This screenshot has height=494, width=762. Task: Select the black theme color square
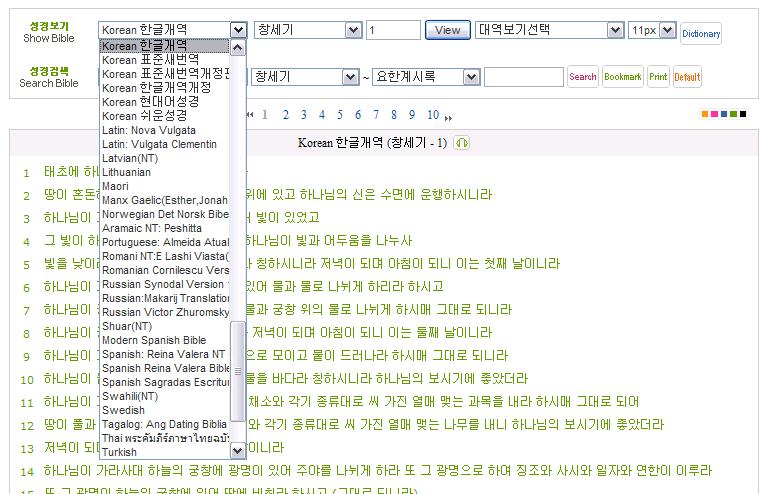[x=742, y=115]
